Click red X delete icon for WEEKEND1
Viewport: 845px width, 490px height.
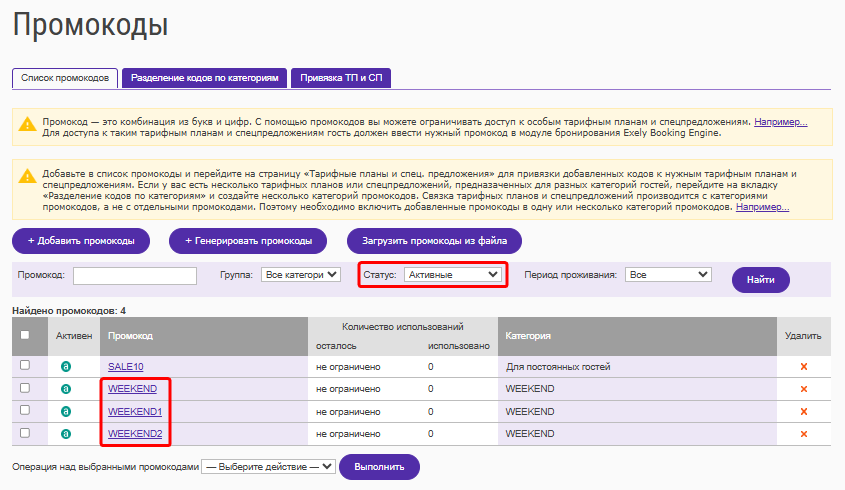tap(804, 411)
